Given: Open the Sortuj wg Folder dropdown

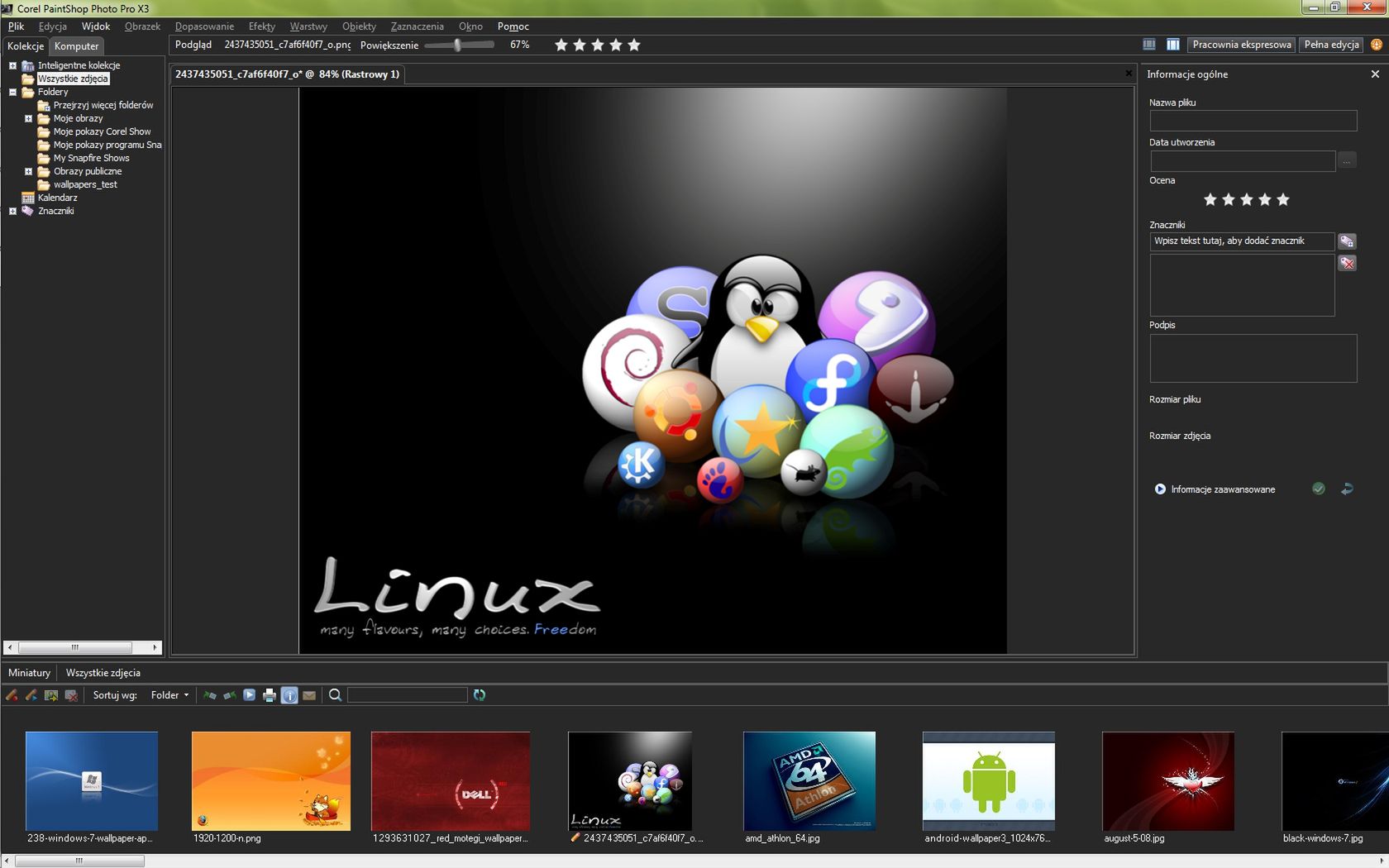Looking at the screenshot, I should point(169,695).
